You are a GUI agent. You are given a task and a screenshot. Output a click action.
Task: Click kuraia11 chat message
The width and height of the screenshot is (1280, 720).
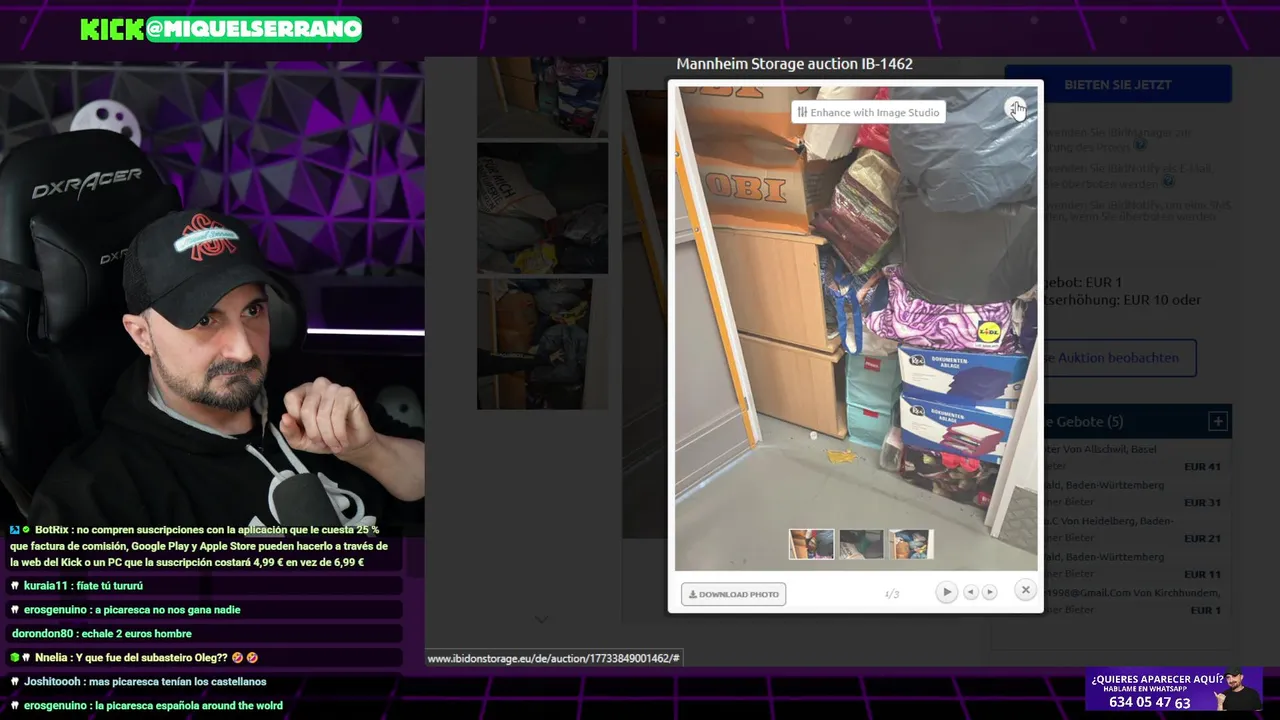tap(205, 586)
